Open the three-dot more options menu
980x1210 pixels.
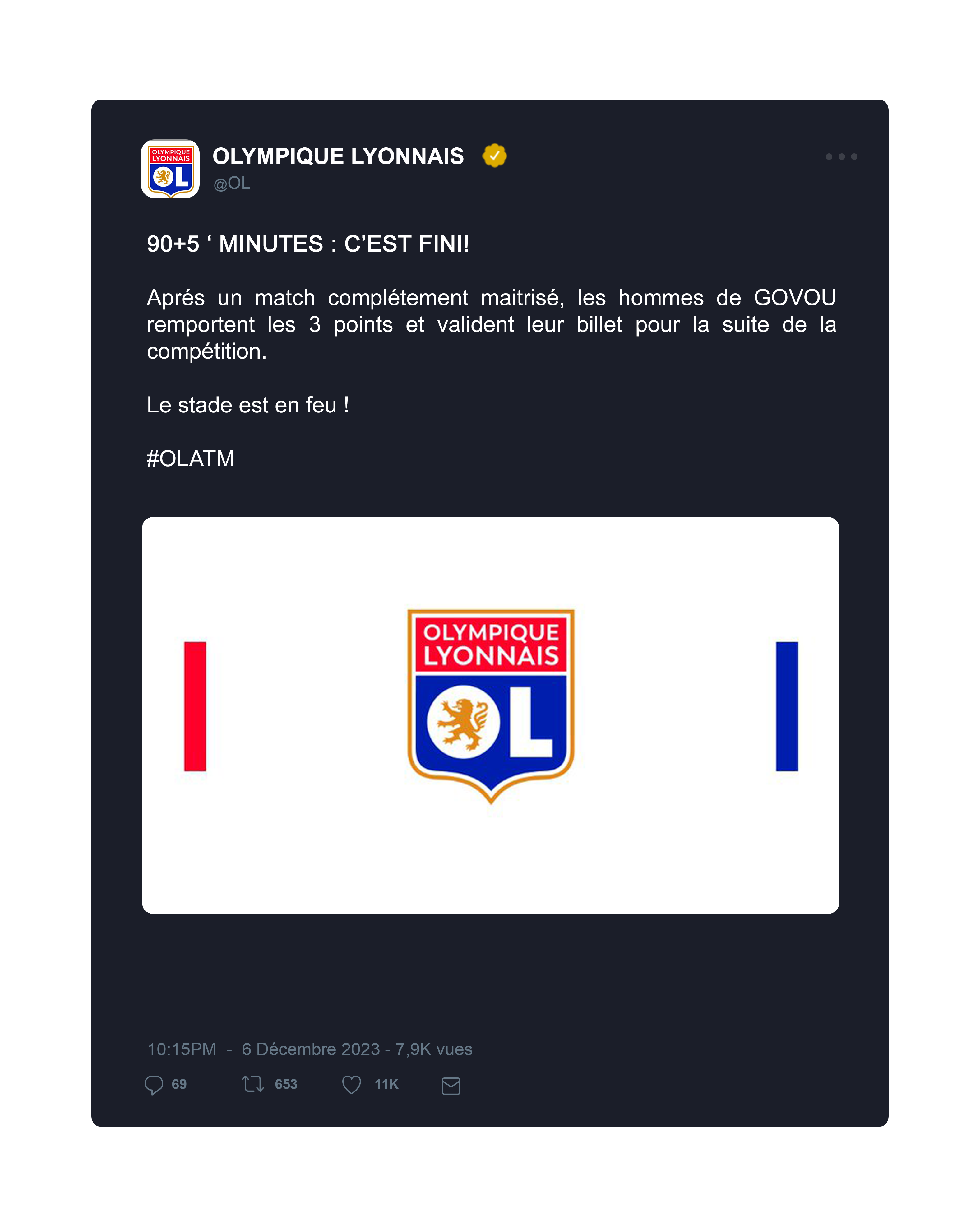tap(841, 156)
